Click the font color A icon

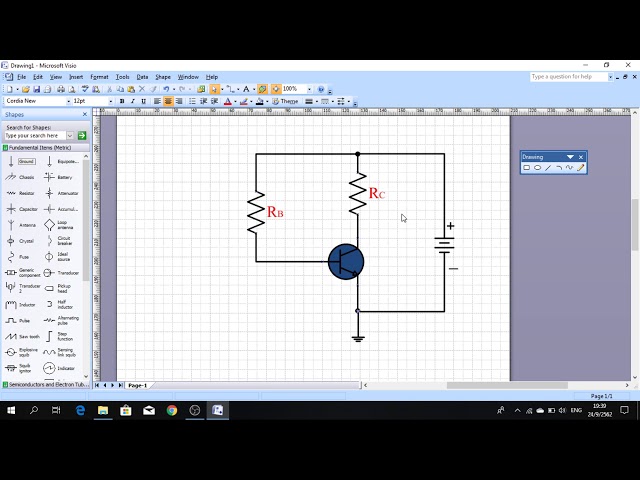pos(228,101)
